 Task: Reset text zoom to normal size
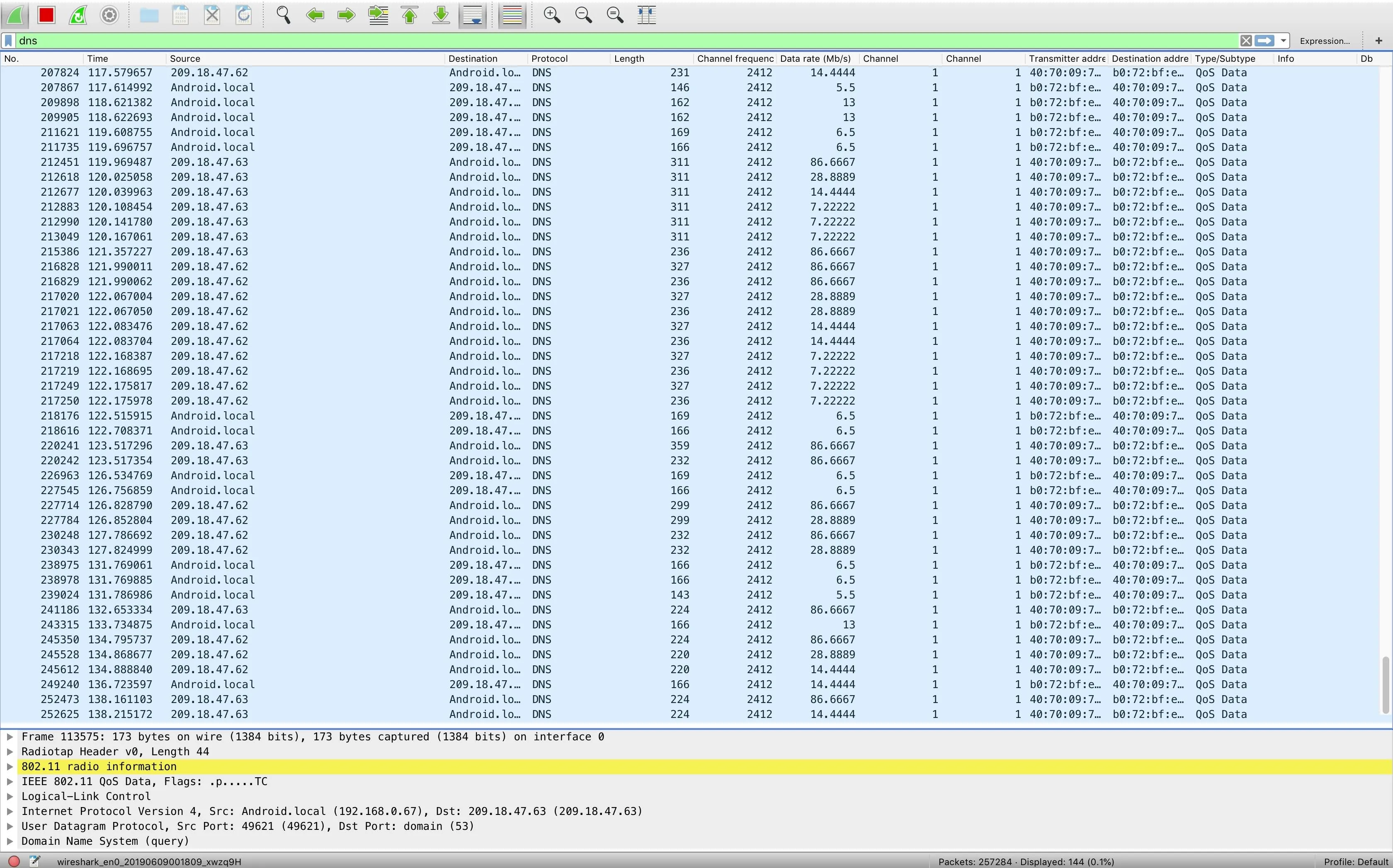tap(615, 15)
